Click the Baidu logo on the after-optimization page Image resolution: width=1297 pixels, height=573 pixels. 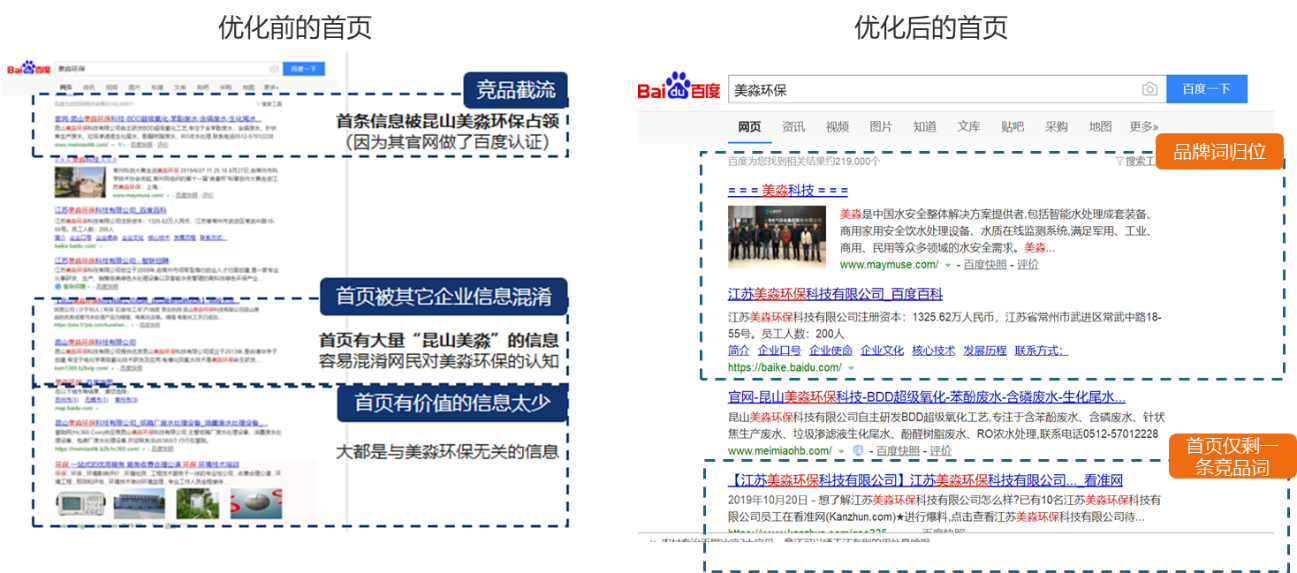[679, 88]
